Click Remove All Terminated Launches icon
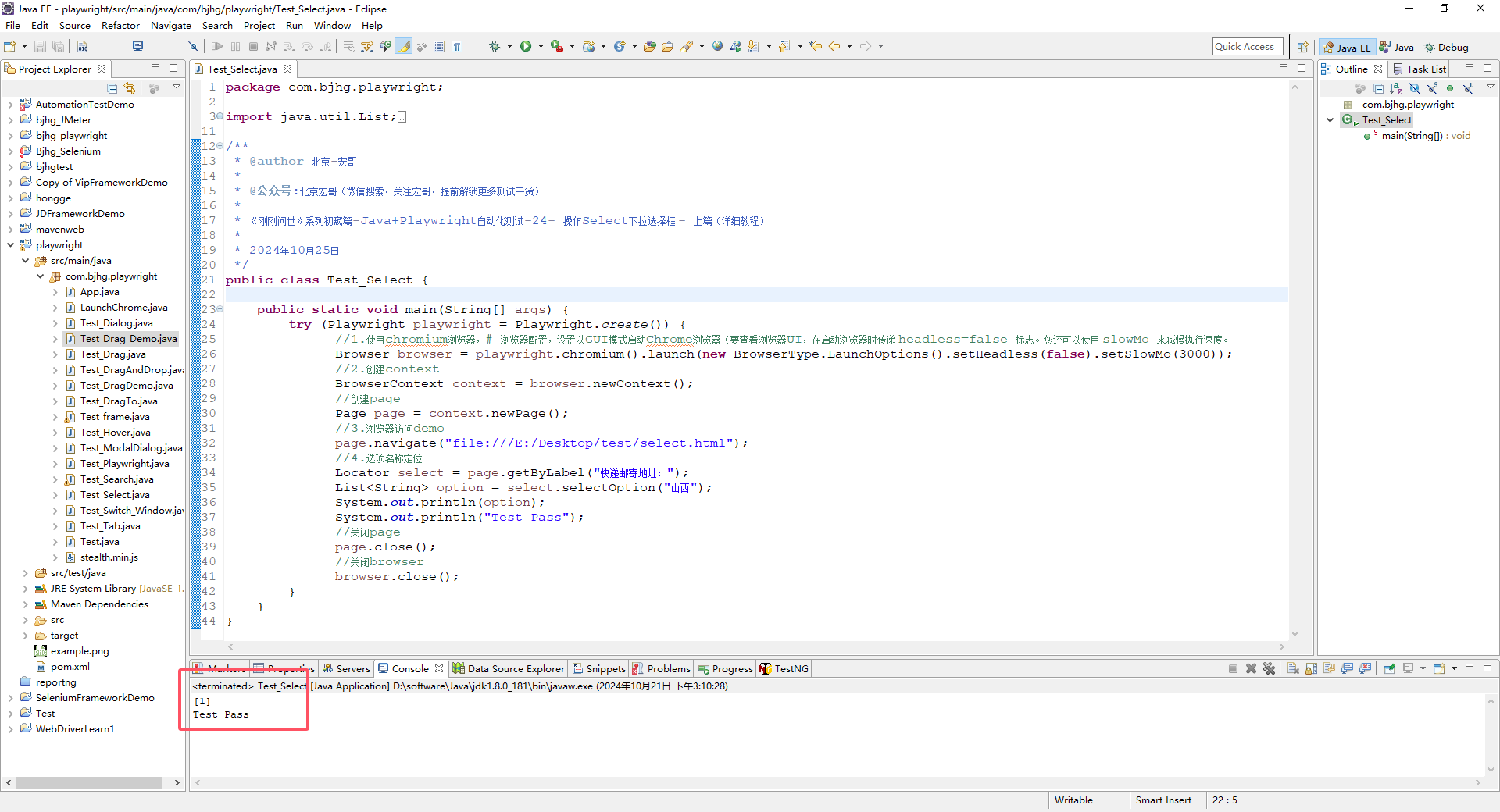This screenshot has height=812, width=1500. point(1269,668)
